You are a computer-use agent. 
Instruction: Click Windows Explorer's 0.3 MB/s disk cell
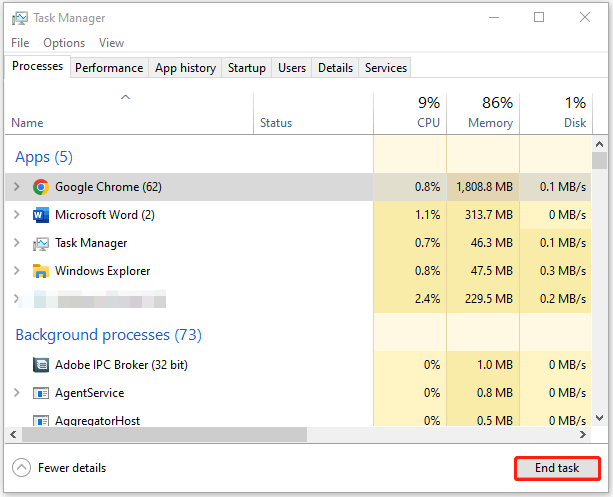click(x=556, y=271)
